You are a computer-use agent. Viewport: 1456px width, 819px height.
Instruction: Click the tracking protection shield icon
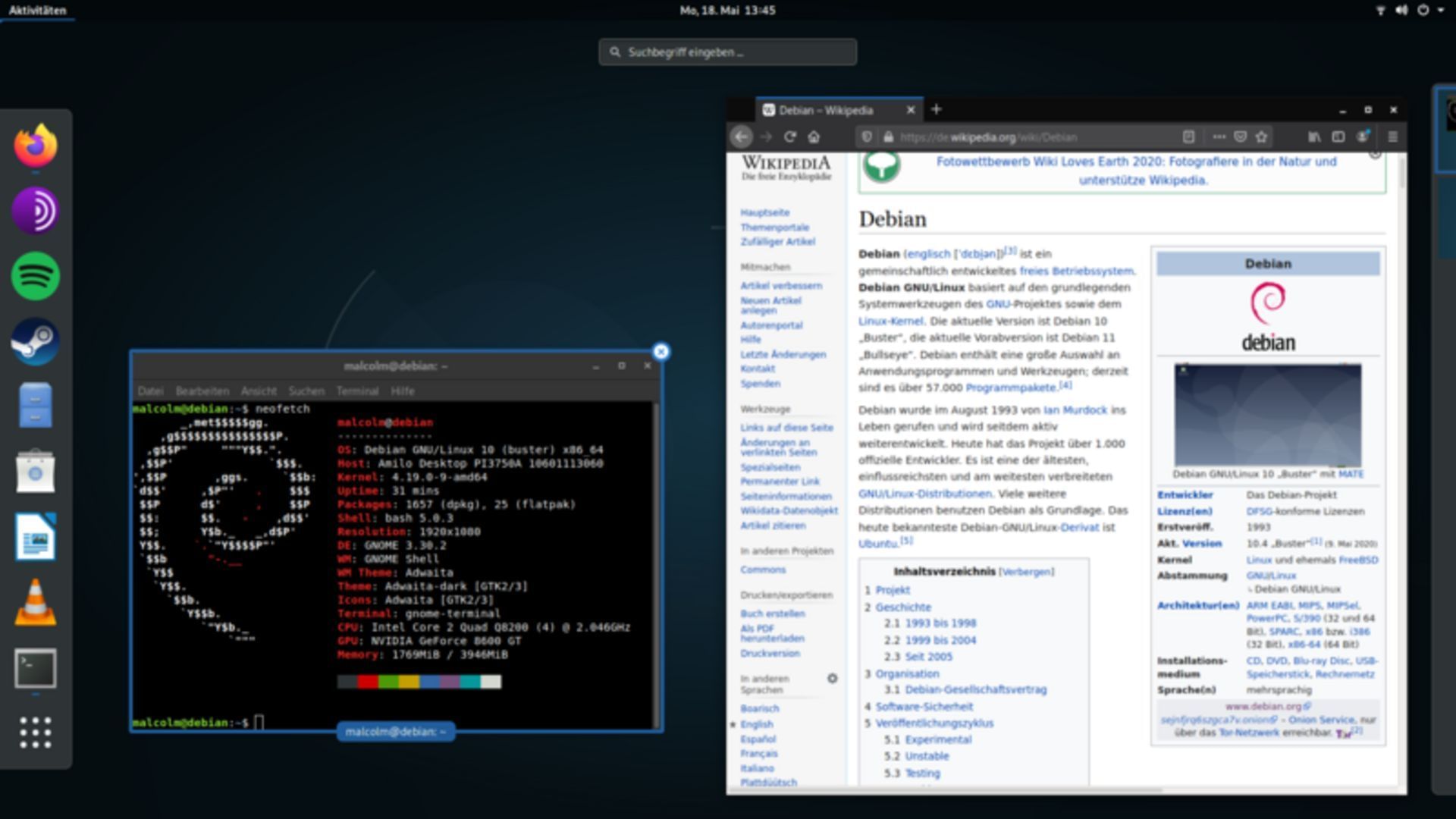865,137
